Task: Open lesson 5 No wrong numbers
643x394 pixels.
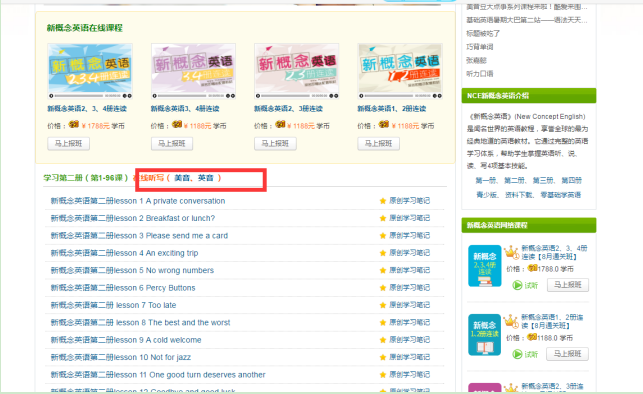Action: [x=132, y=270]
